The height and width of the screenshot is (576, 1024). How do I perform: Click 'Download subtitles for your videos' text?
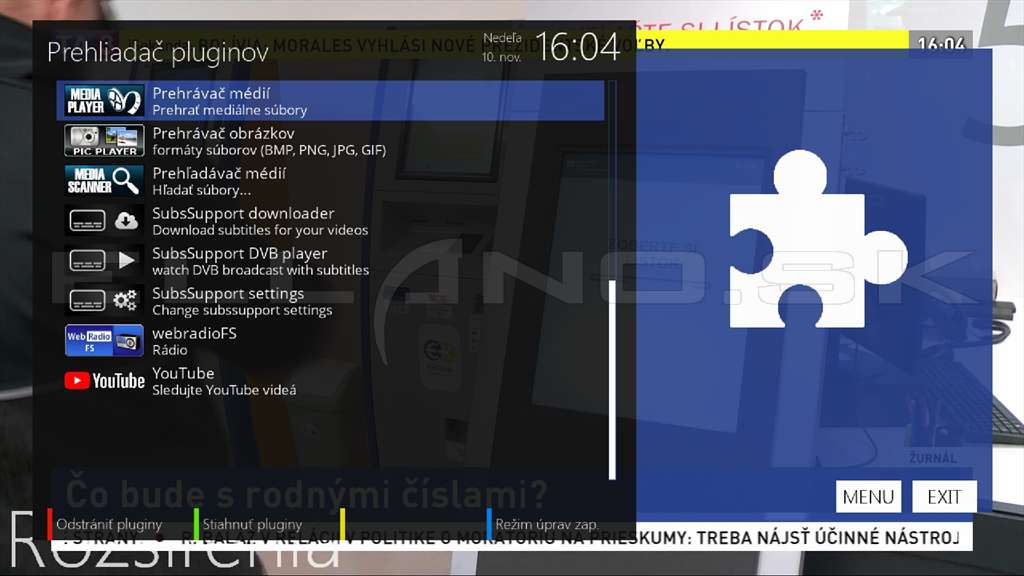coord(260,230)
